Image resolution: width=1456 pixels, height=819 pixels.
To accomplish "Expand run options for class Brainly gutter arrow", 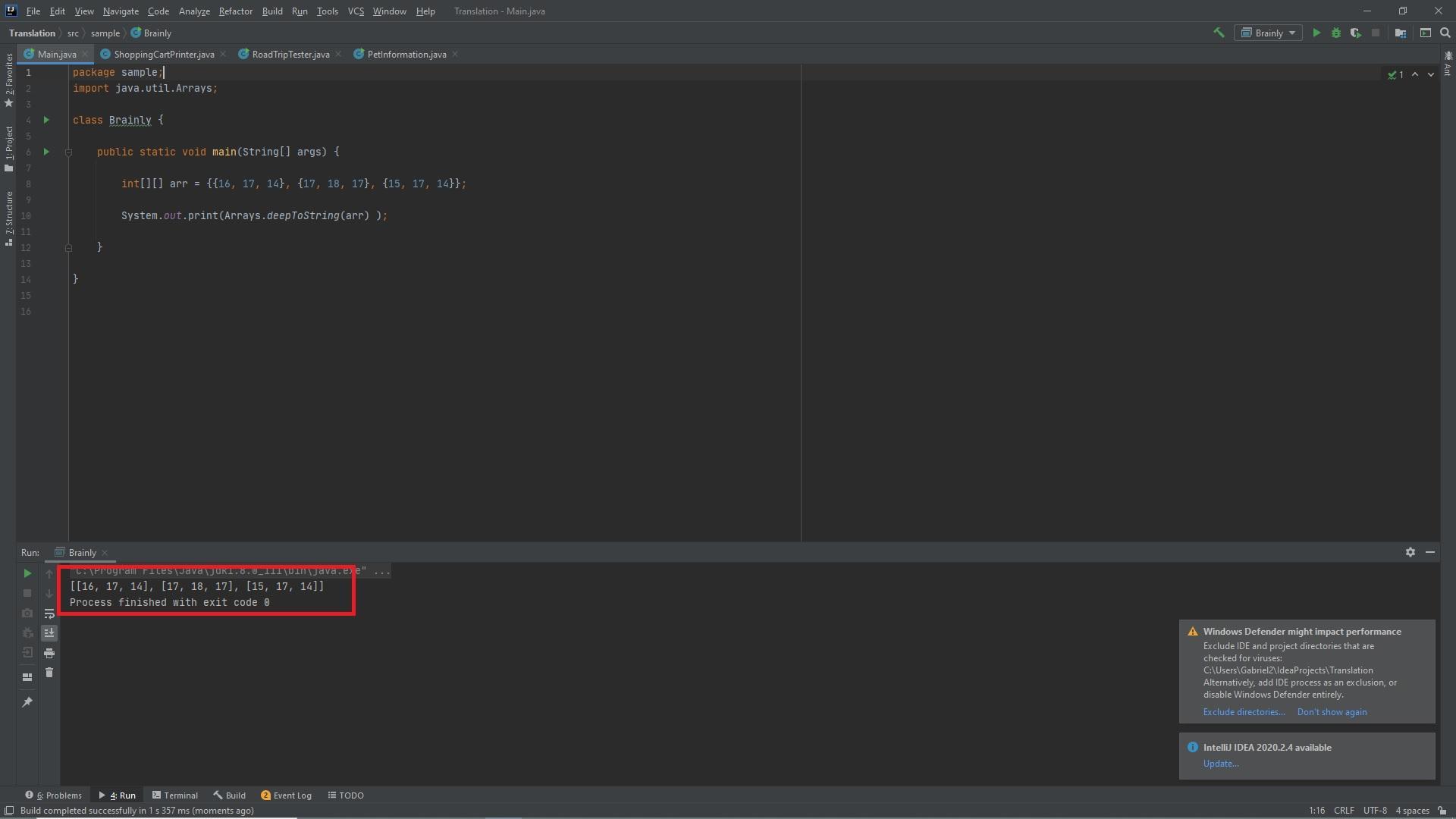I will pyautogui.click(x=46, y=120).
